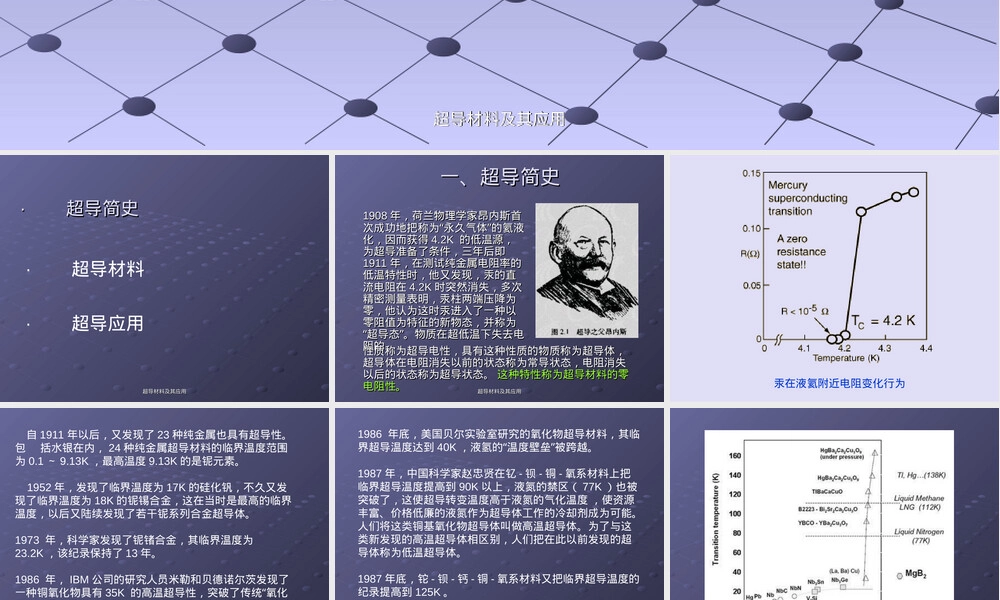This screenshot has height=600, width=1000.
Task: Click the paragraph starting 1986 年，IBM 公司
Action: 152,586
